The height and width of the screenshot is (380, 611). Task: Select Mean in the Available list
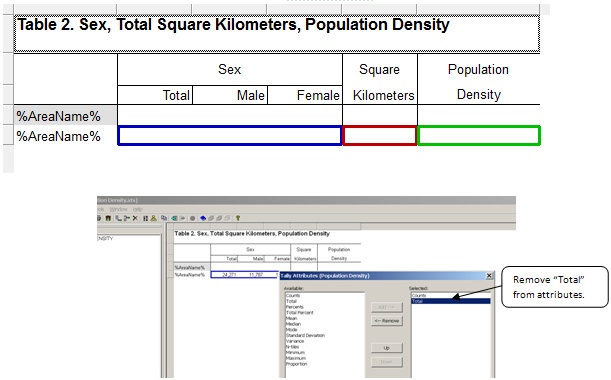(291, 318)
